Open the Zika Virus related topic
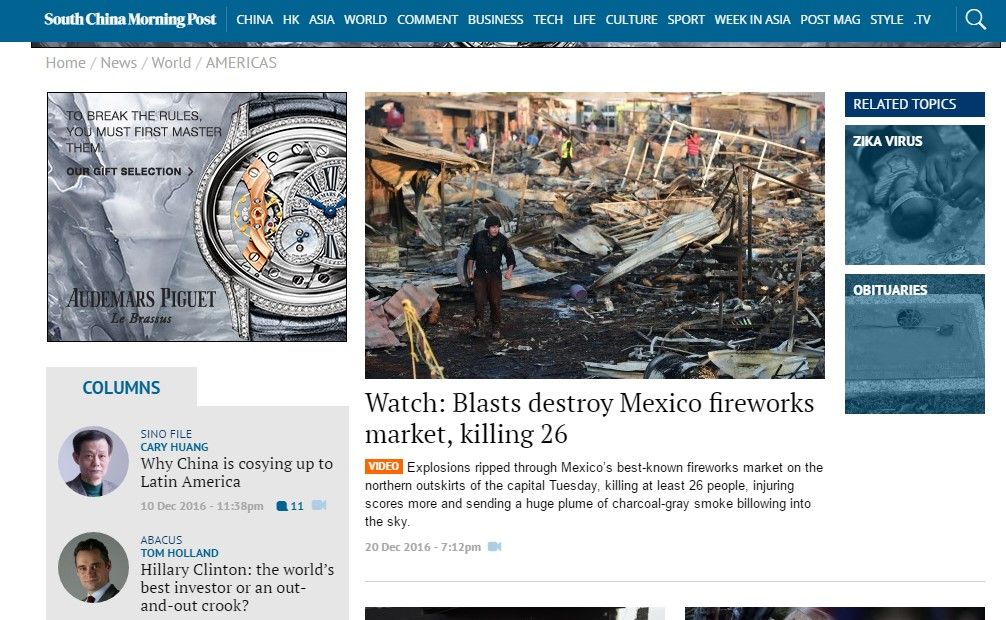Screen dimensions: 1006x620 pos(914,195)
